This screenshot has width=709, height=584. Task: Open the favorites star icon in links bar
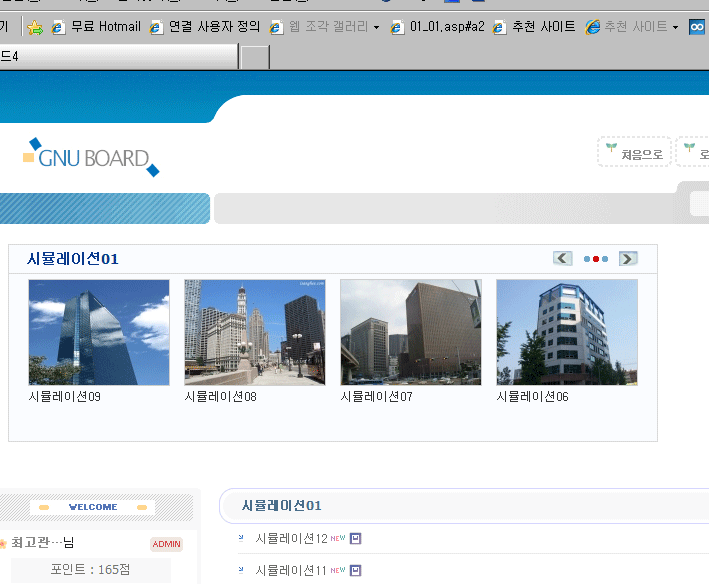(35, 27)
